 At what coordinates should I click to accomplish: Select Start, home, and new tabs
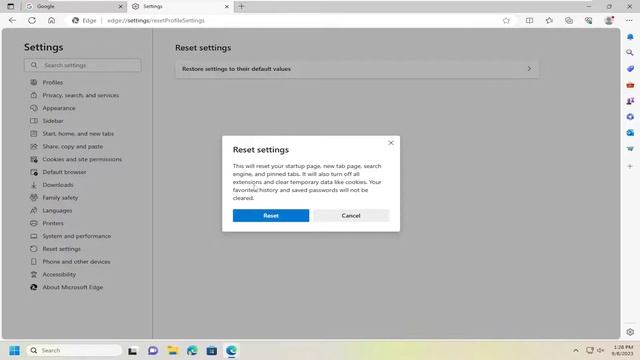(78, 133)
